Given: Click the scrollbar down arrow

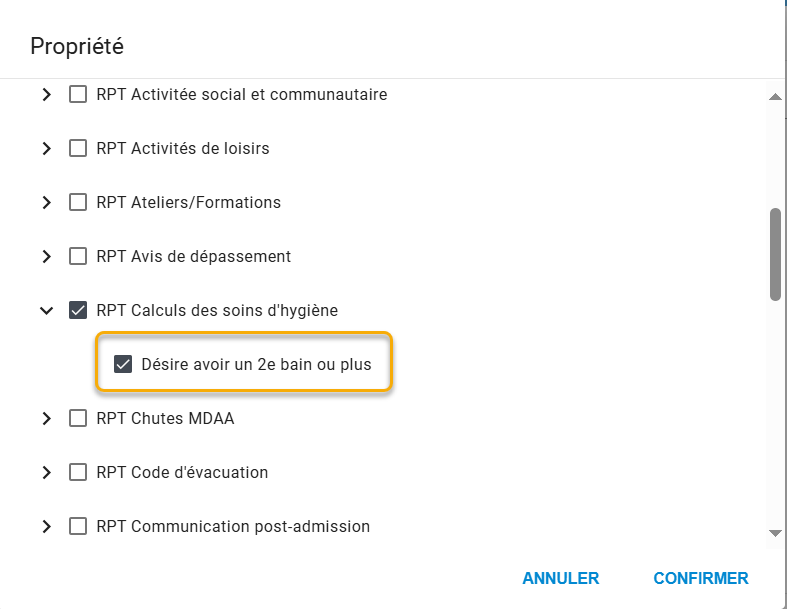Looking at the screenshot, I should coord(774,533).
